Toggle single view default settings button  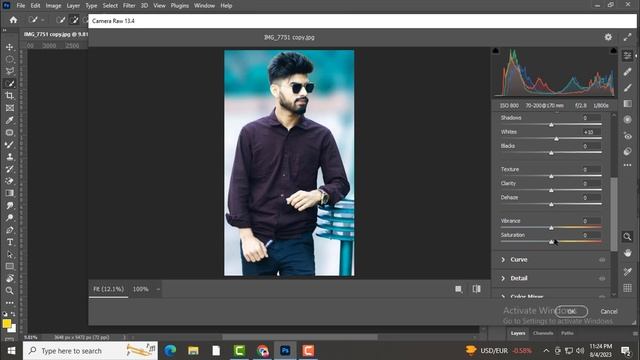[x=458, y=289]
